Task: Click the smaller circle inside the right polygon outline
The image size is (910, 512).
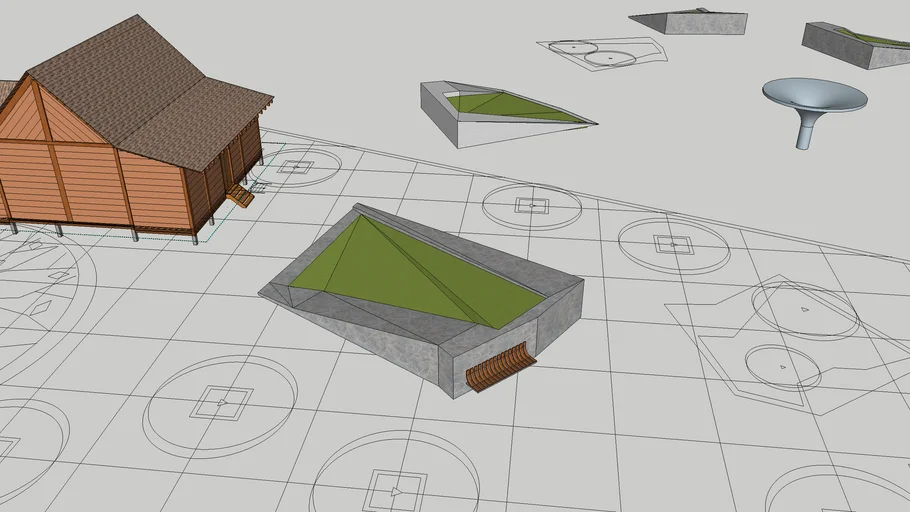Action: click(x=782, y=365)
